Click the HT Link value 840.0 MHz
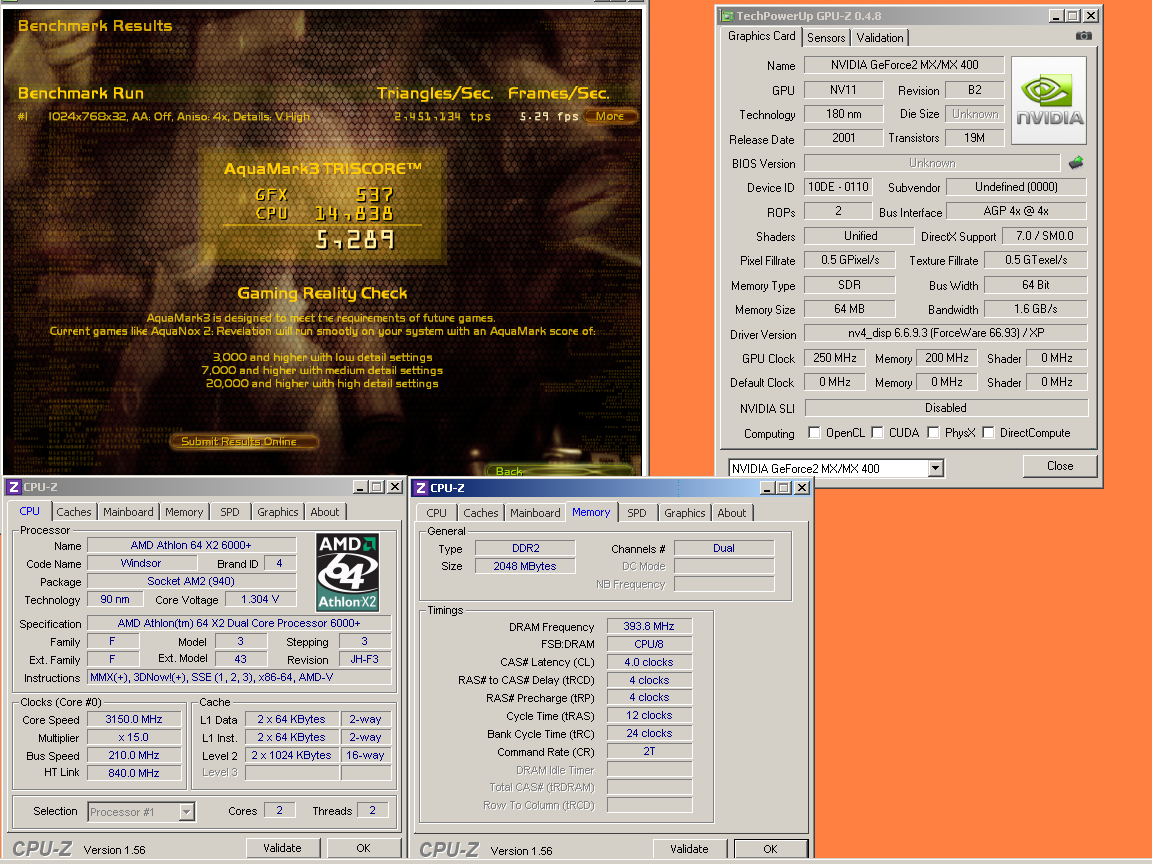This screenshot has width=1152, height=864. 134,773
